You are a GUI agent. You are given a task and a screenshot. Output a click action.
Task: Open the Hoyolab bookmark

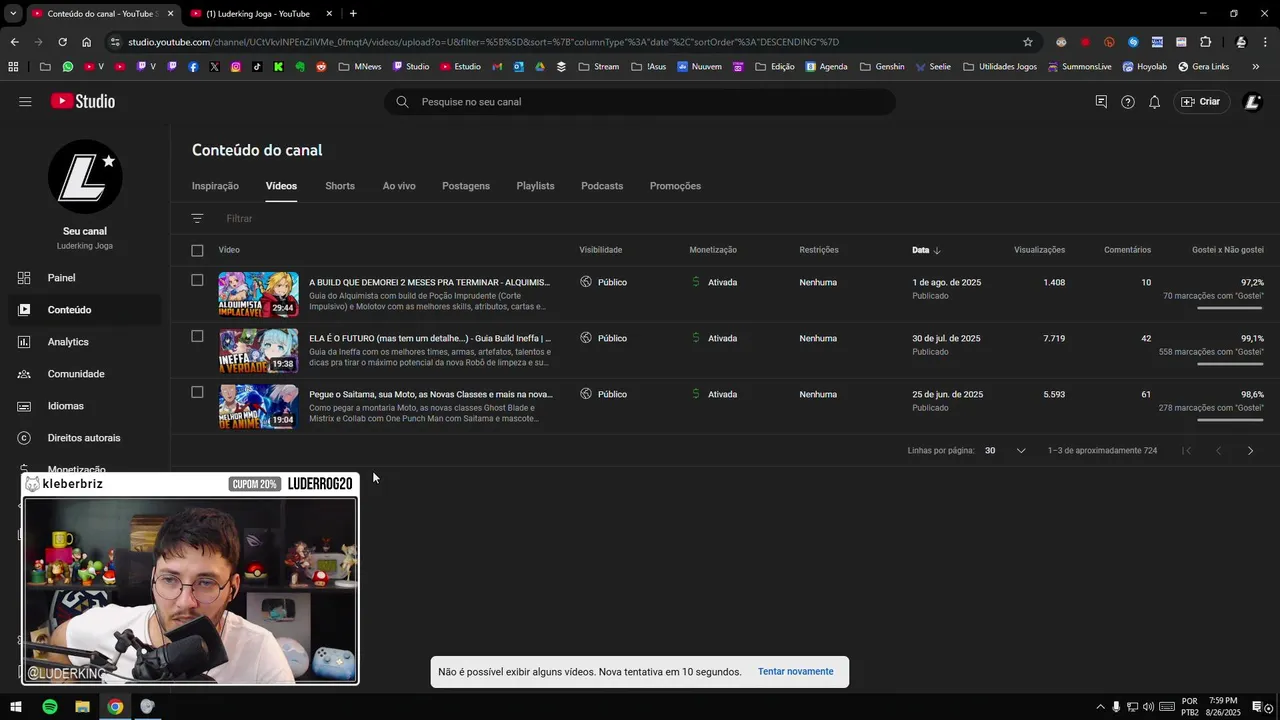(1145, 67)
